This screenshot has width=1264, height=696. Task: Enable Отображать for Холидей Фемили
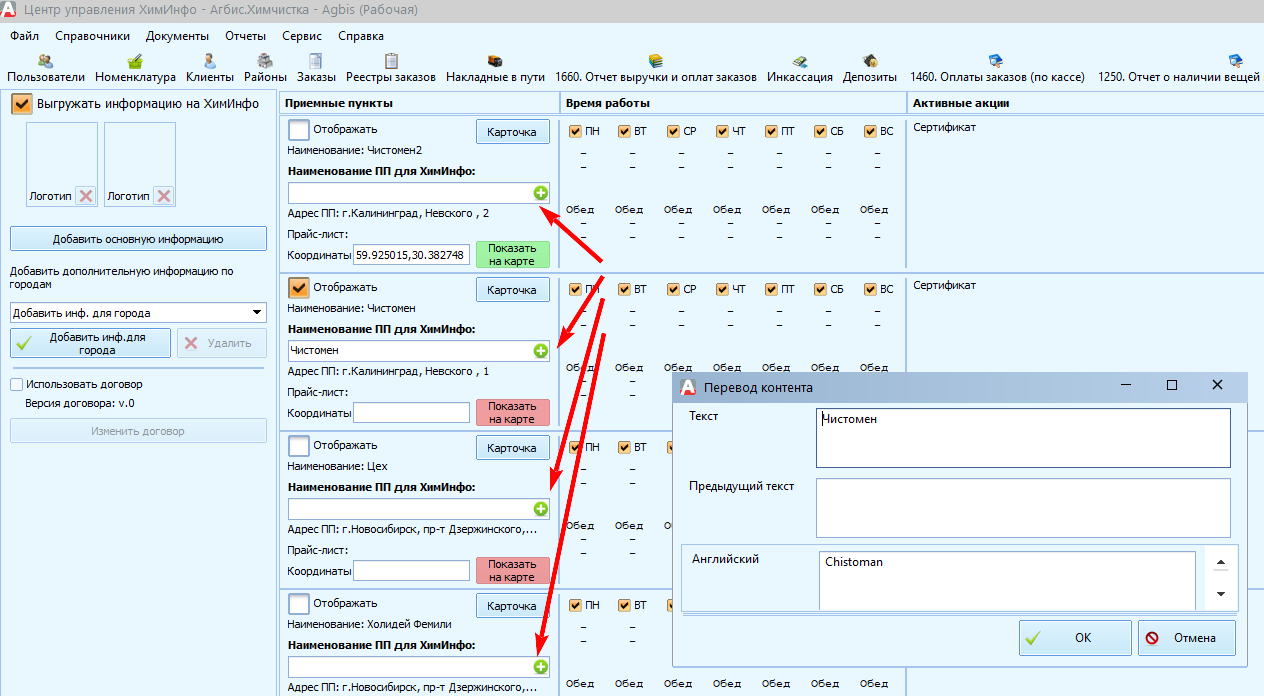click(298, 604)
